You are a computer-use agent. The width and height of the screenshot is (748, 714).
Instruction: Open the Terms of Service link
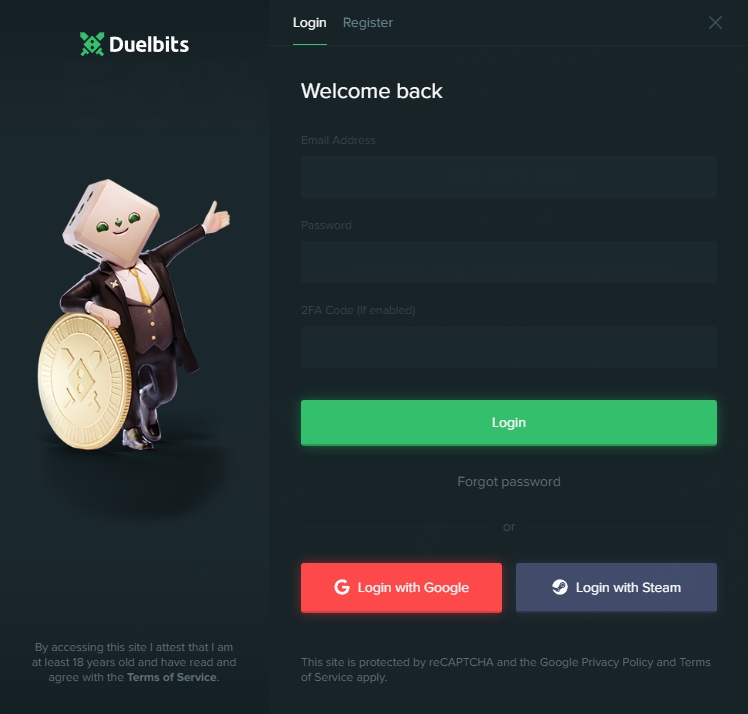coord(172,677)
